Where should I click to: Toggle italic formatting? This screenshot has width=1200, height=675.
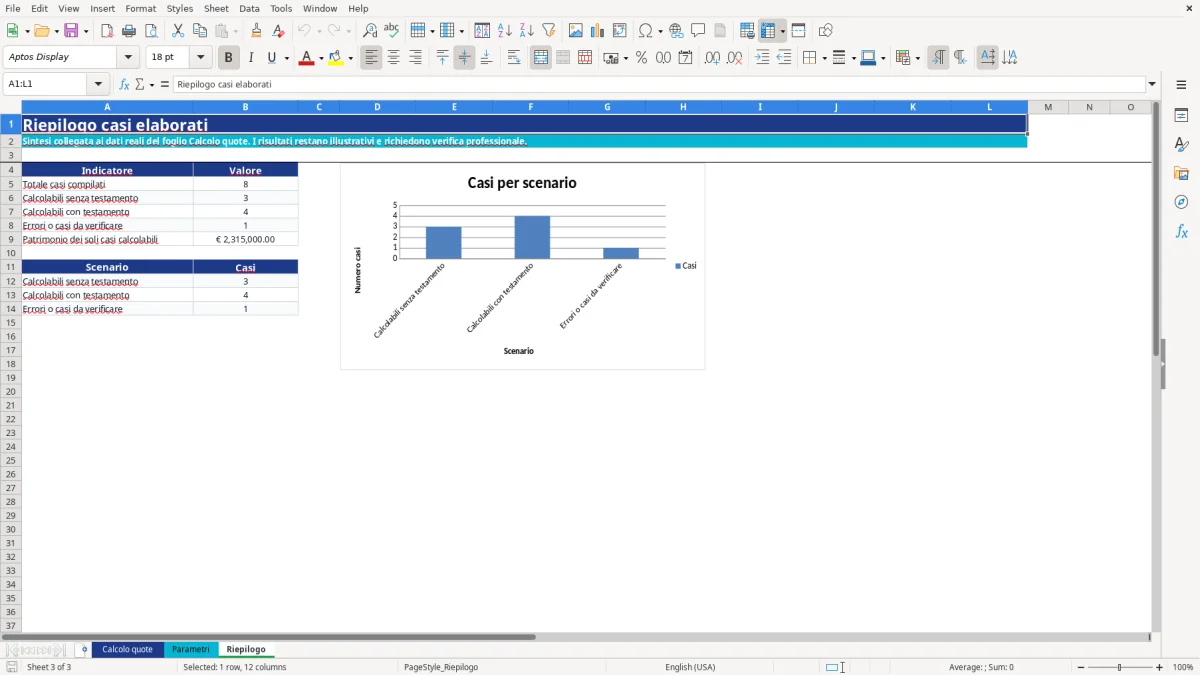point(250,58)
